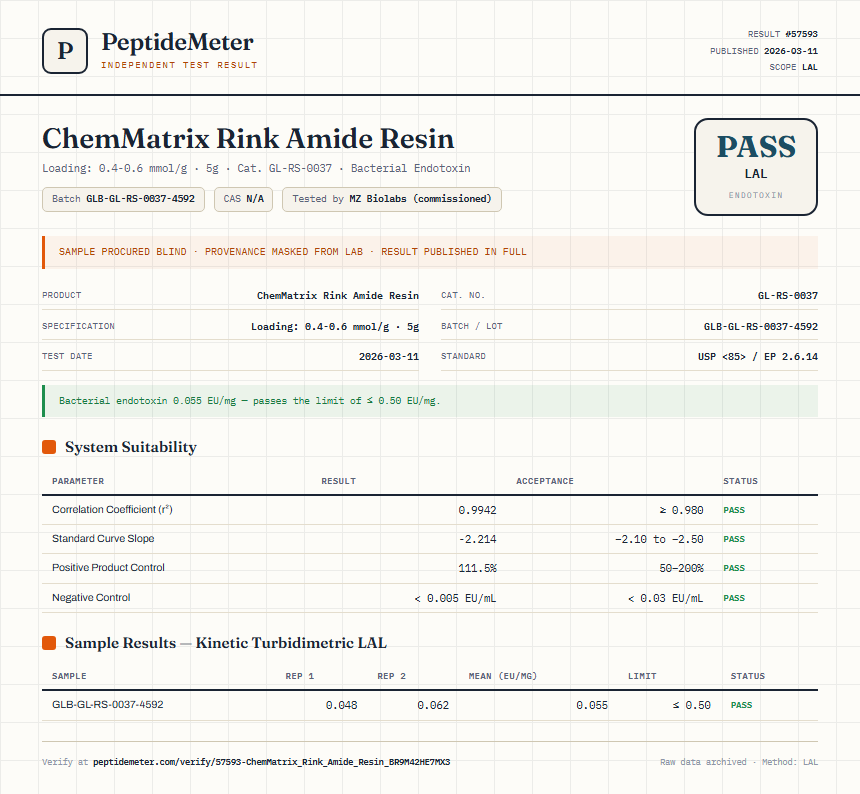Viewport: 860px width, 794px height.
Task: Click the sample limit ≤ 0.50
Action: tap(692, 705)
